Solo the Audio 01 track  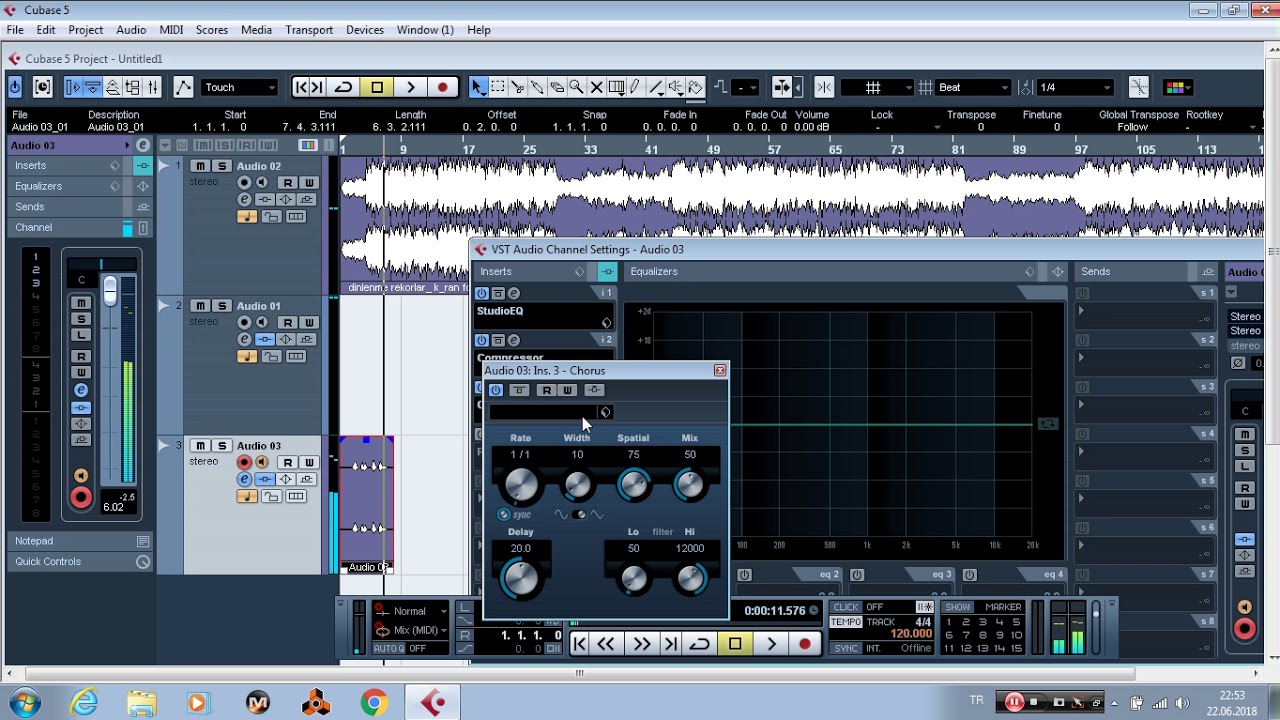[x=222, y=306]
